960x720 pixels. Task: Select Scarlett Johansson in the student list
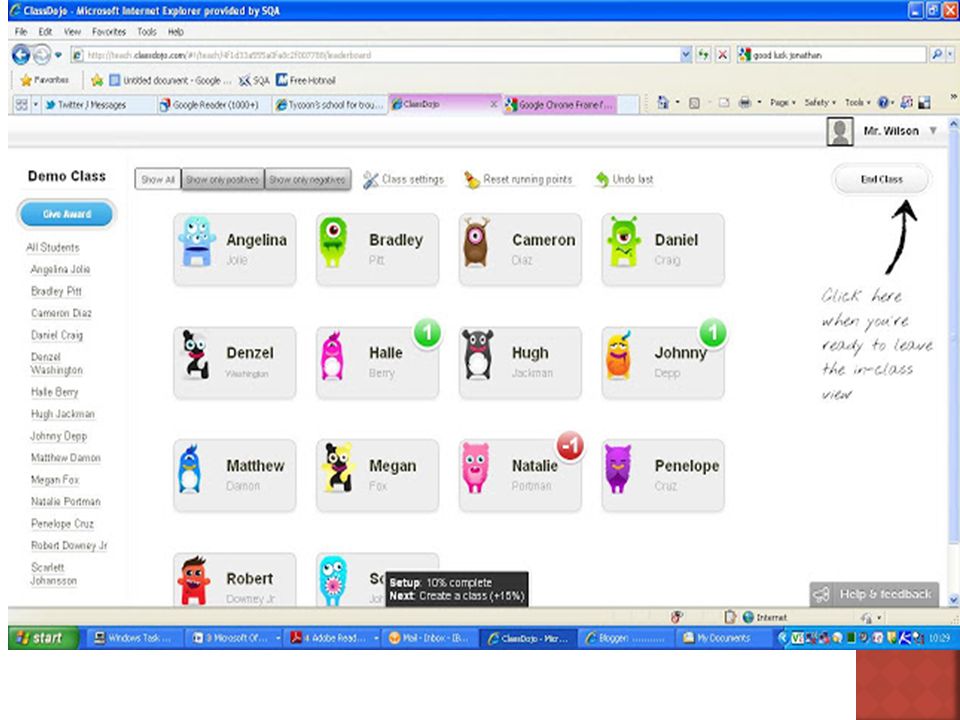pyautogui.click(x=54, y=574)
